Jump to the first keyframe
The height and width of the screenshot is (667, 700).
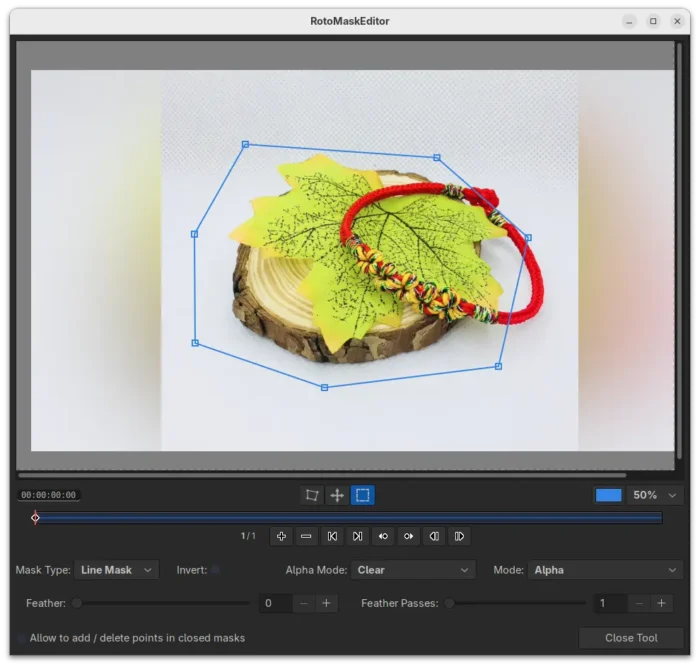332,536
